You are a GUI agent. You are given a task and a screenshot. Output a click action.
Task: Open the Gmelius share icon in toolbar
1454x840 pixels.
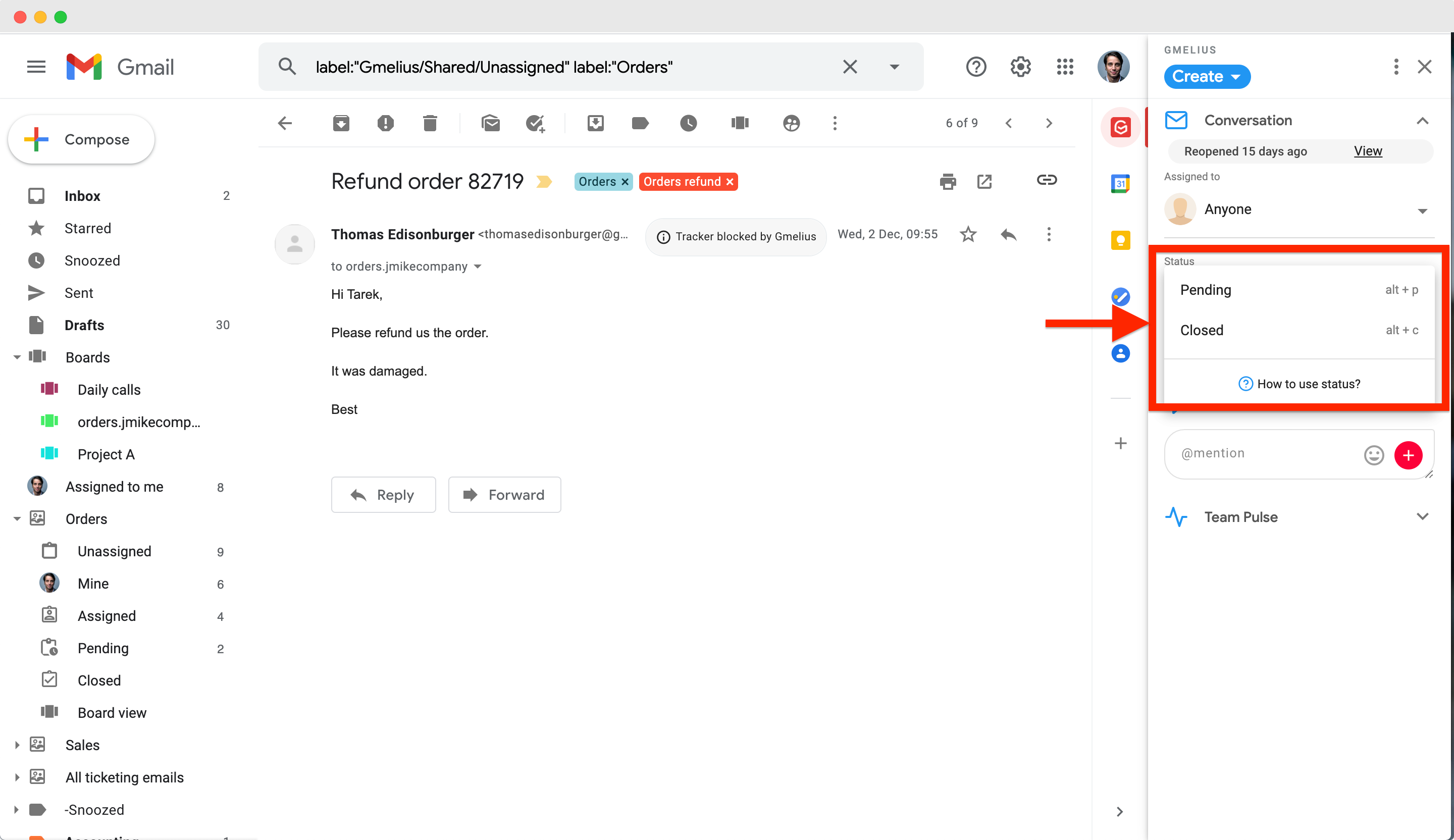[791, 123]
